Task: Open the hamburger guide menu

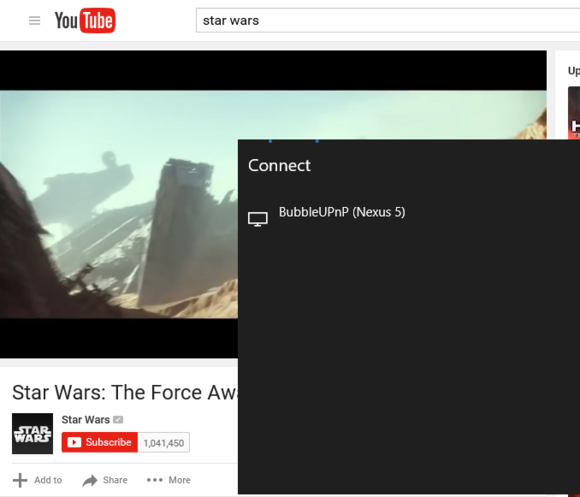Action: pos(34,21)
